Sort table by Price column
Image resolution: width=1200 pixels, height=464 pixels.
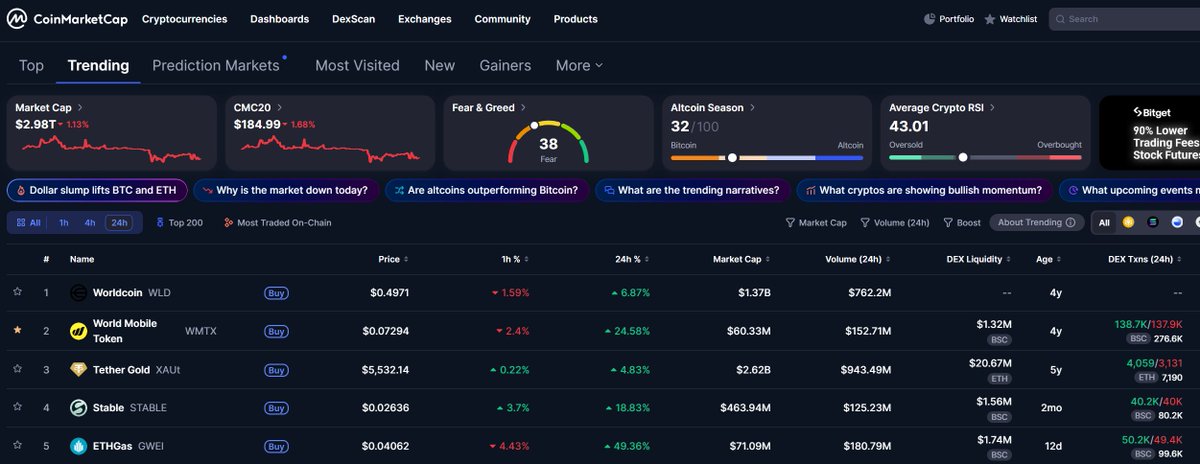coord(393,259)
